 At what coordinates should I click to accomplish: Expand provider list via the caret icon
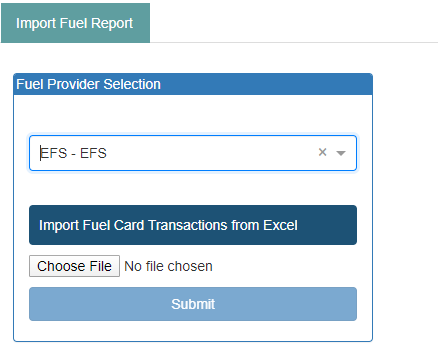341,153
